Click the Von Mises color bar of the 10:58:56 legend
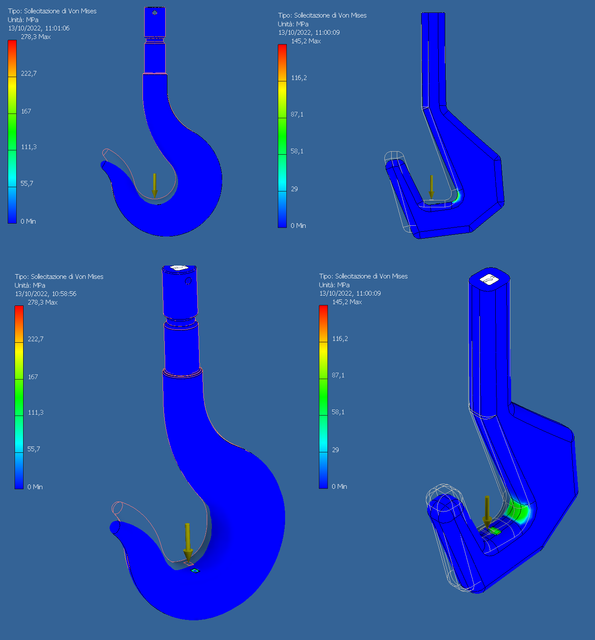 pos(19,397)
